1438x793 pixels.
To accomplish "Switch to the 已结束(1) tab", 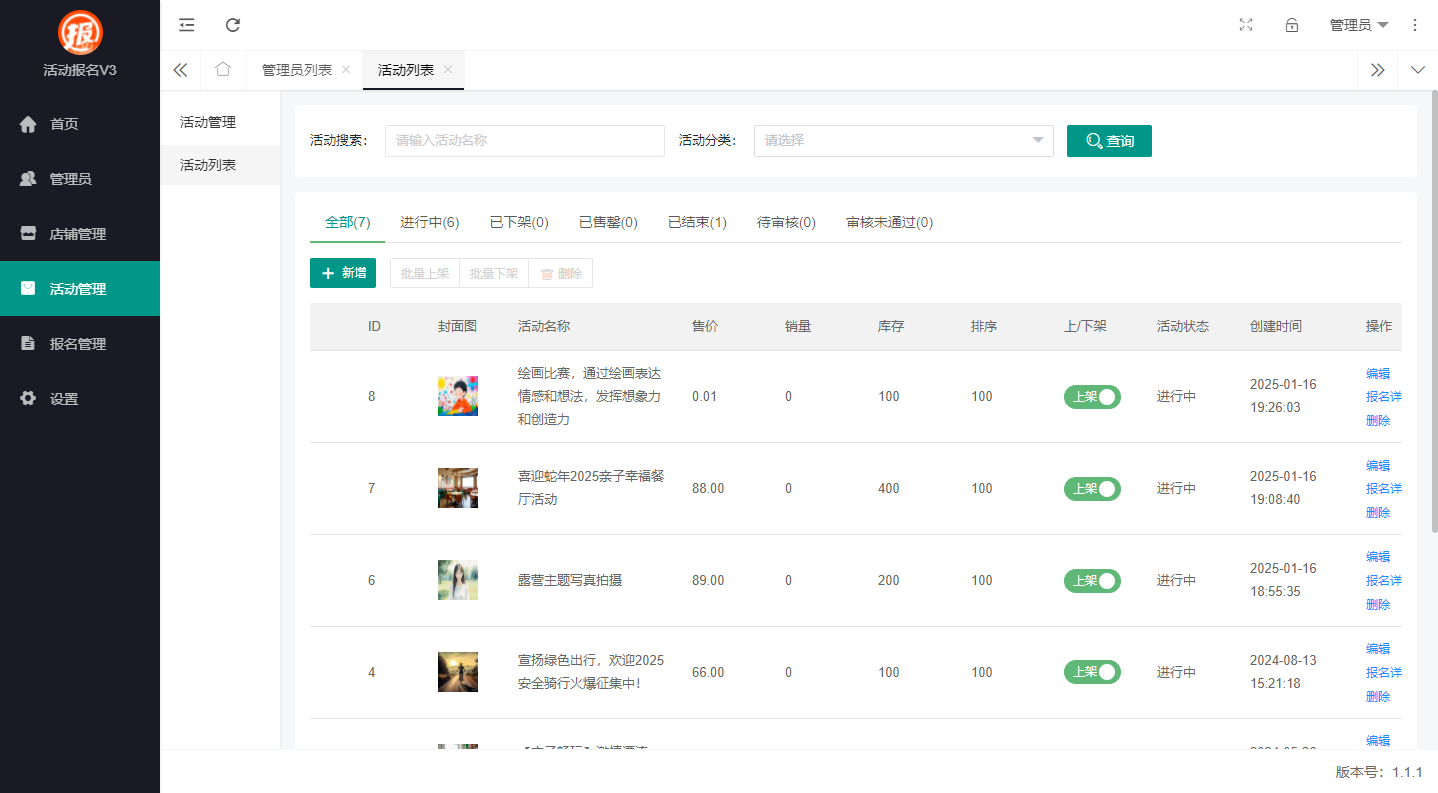I will tap(697, 222).
